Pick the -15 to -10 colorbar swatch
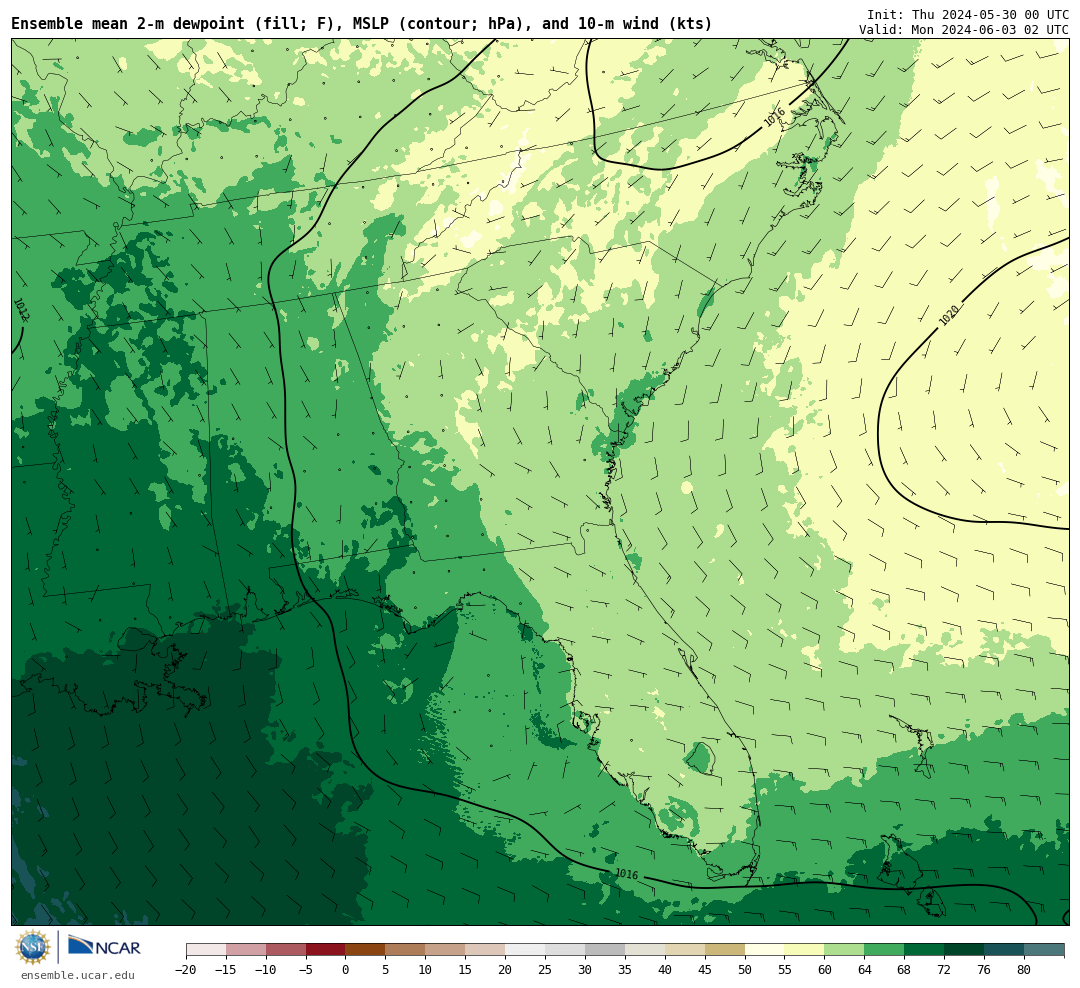Viewport: 1080px width, 988px height. click(x=246, y=950)
